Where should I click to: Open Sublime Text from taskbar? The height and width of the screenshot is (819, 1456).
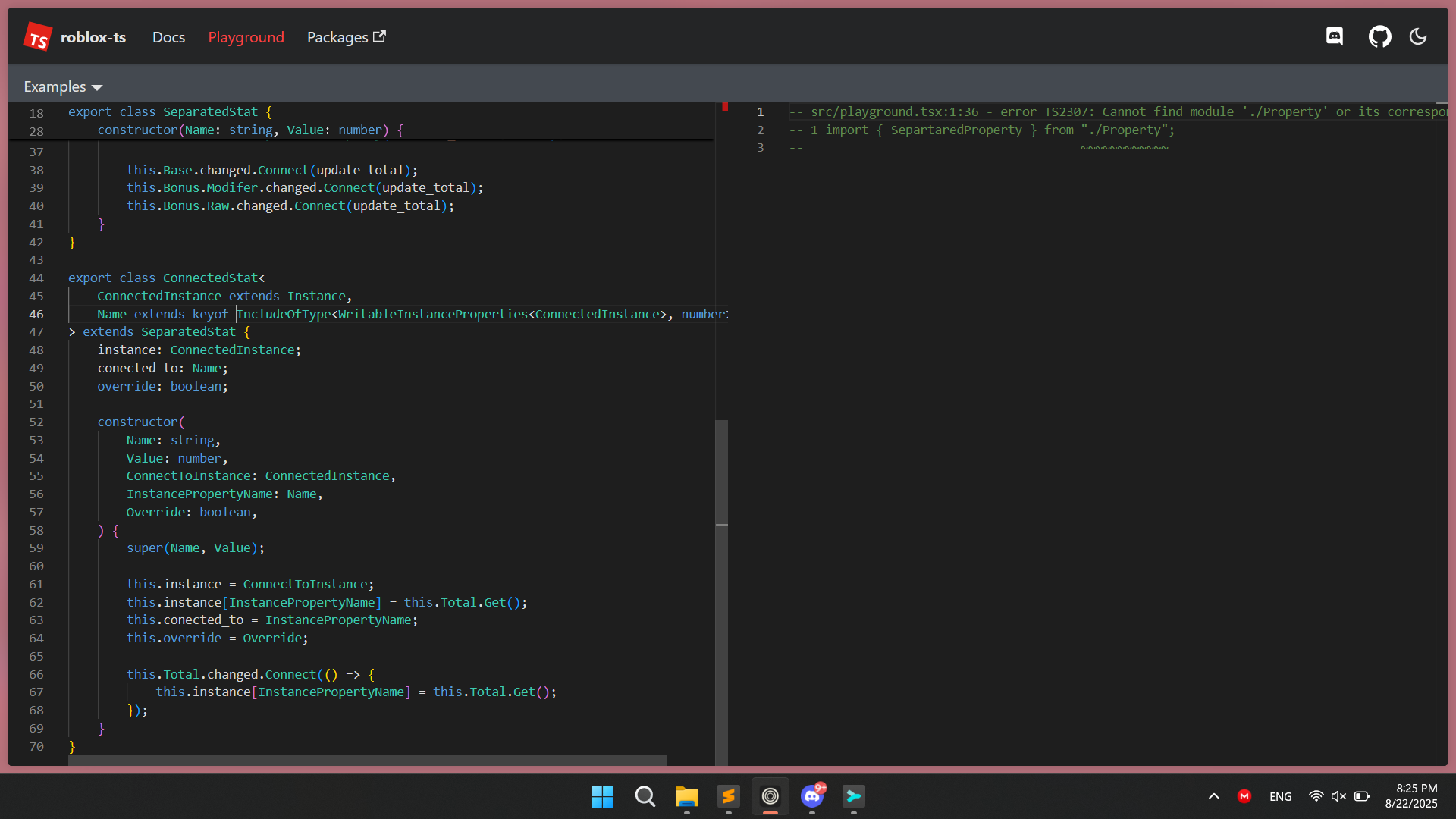pyautogui.click(x=728, y=796)
